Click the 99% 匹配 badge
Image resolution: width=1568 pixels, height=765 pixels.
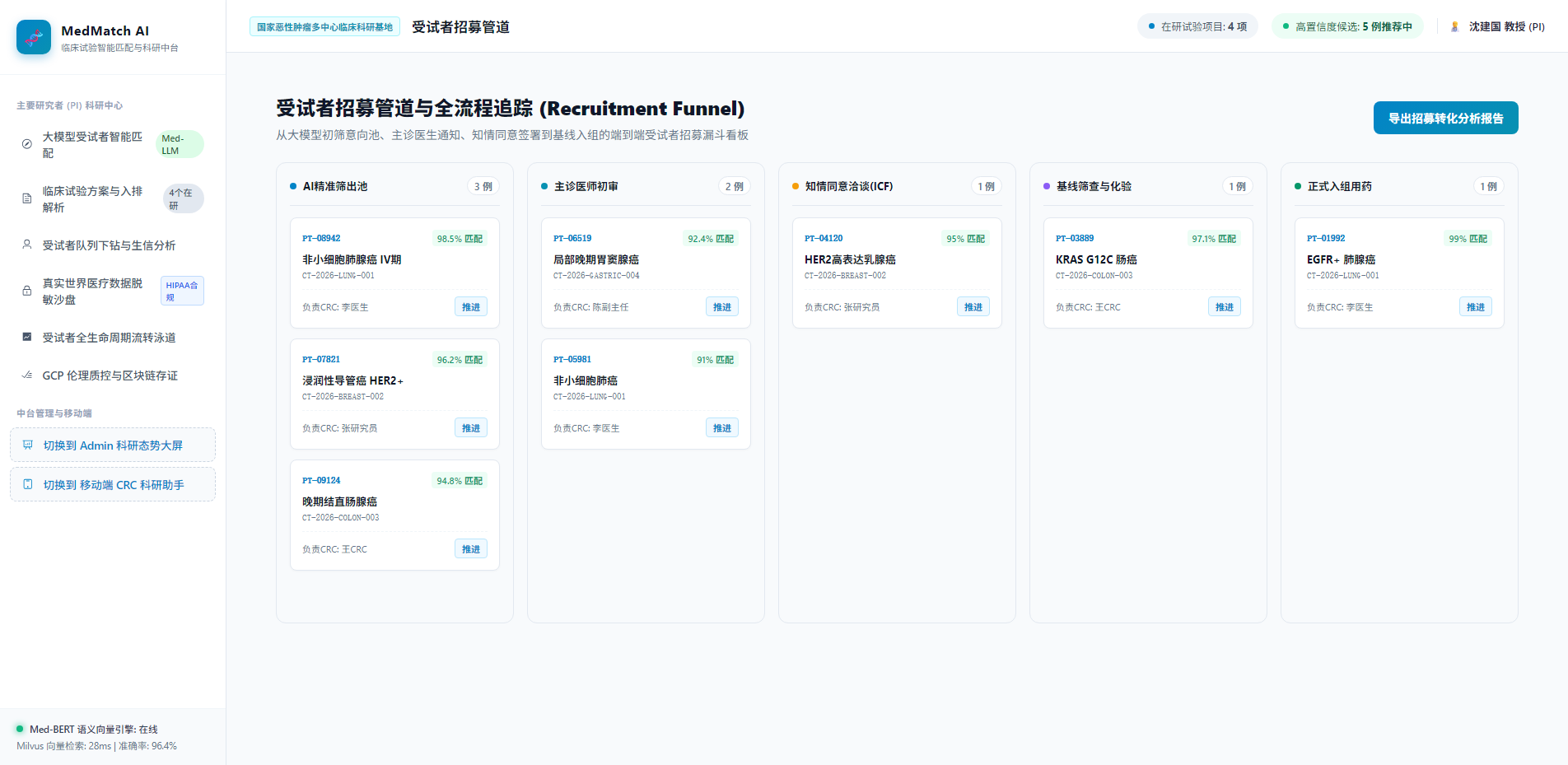click(x=1468, y=239)
